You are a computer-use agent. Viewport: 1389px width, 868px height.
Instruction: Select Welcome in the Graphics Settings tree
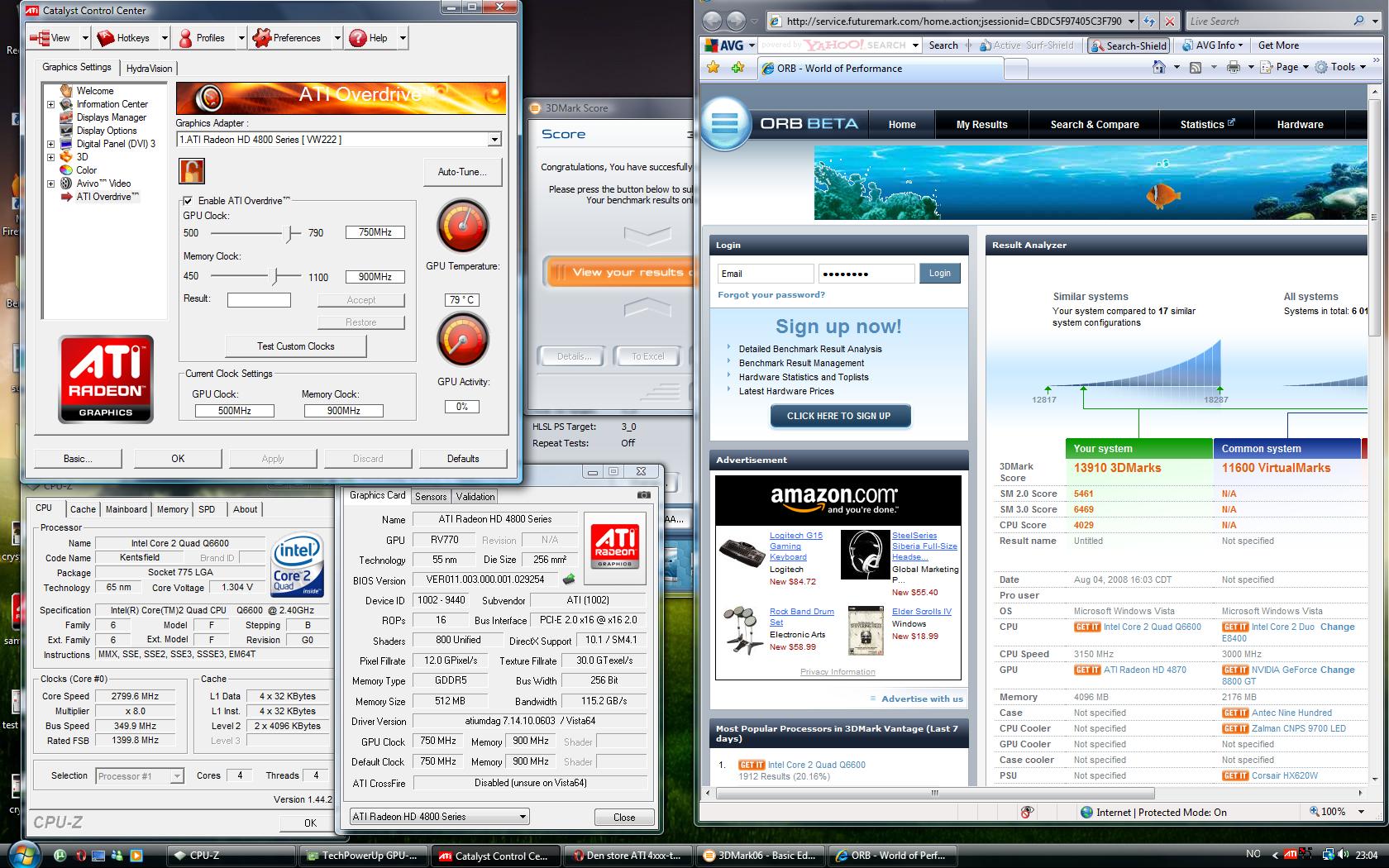[95, 91]
